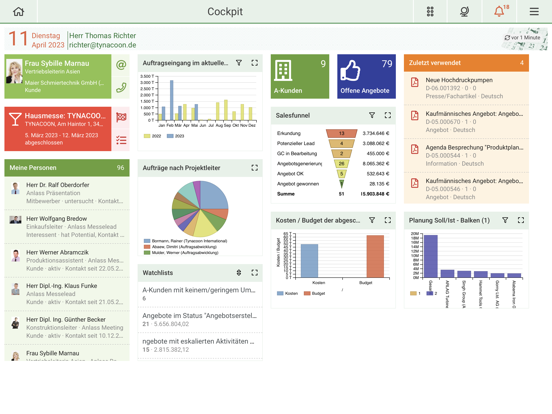Viewport: 552px width, 414px height.
Task: Toggle the Budget legend swatch
Action: pyautogui.click(x=307, y=293)
